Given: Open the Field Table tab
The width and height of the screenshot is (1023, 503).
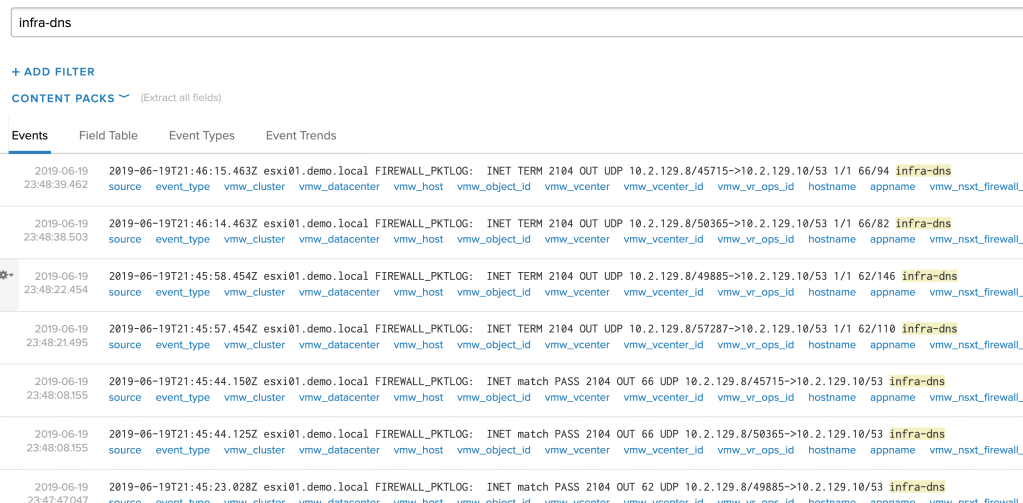Looking at the screenshot, I should (108, 136).
